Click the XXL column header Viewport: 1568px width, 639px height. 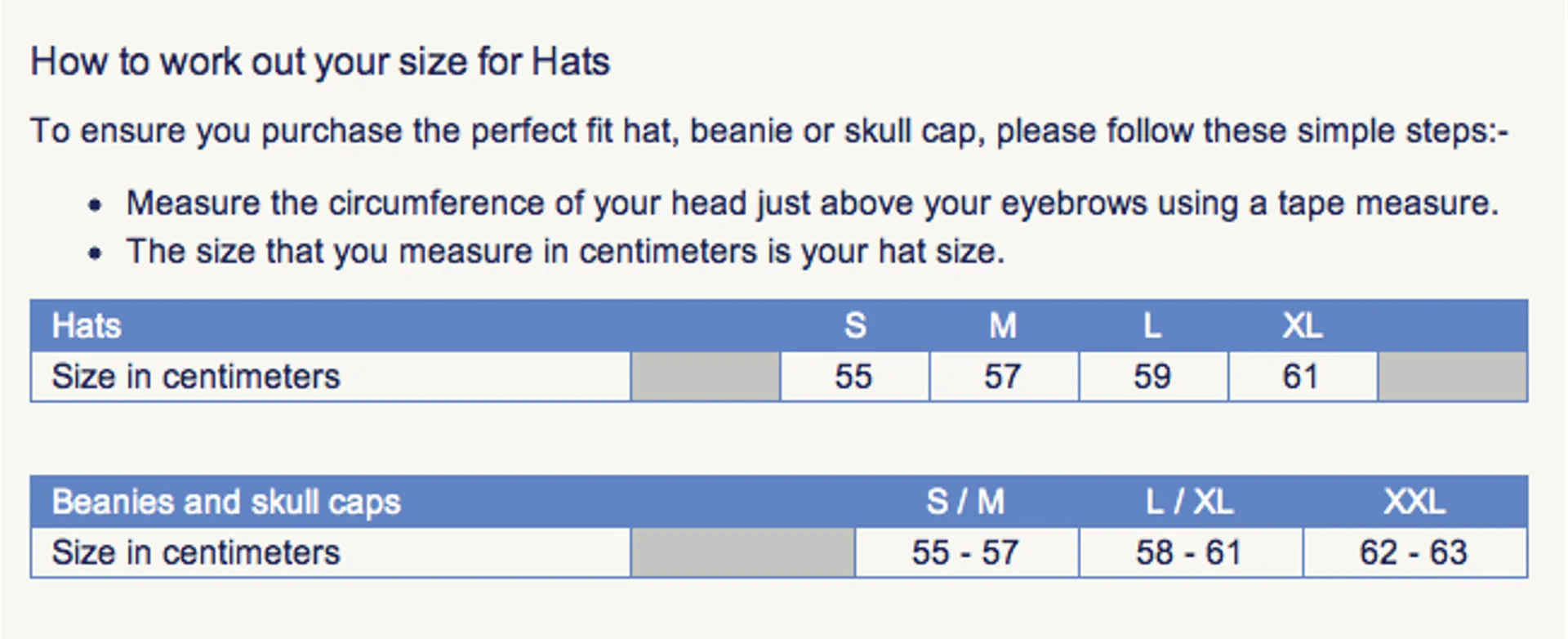pyautogui.click(x=1414, y=502)
